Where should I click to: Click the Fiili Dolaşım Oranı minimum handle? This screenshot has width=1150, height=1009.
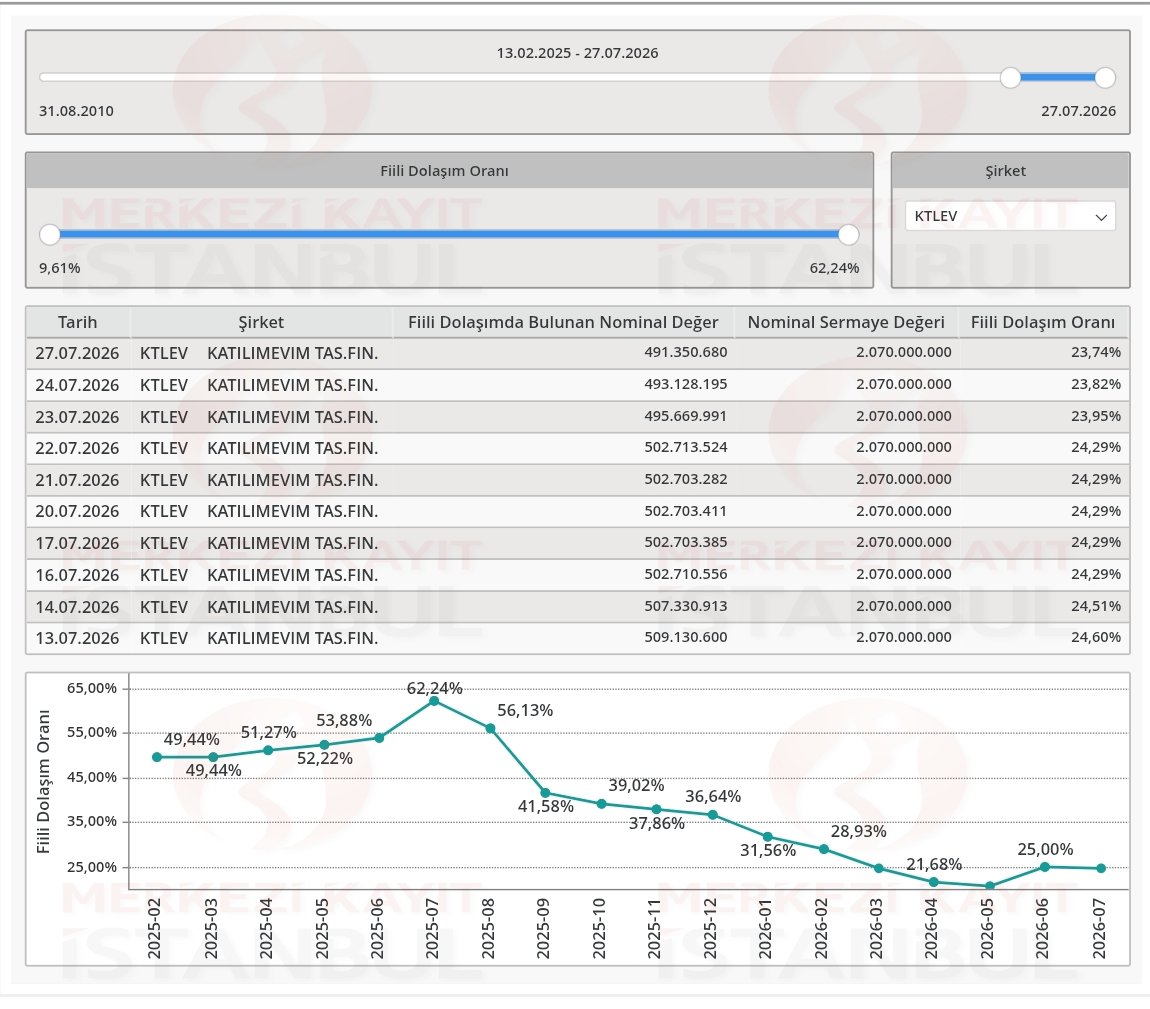[50, 235]
